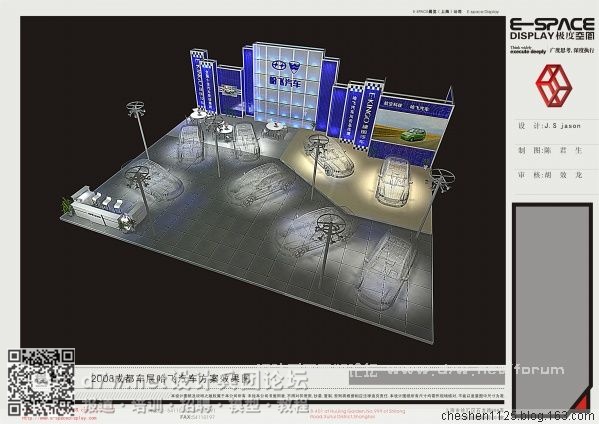Click the red wireframe cube icon
This screenshot has width=599, height=424.
[x=554, y=86]
